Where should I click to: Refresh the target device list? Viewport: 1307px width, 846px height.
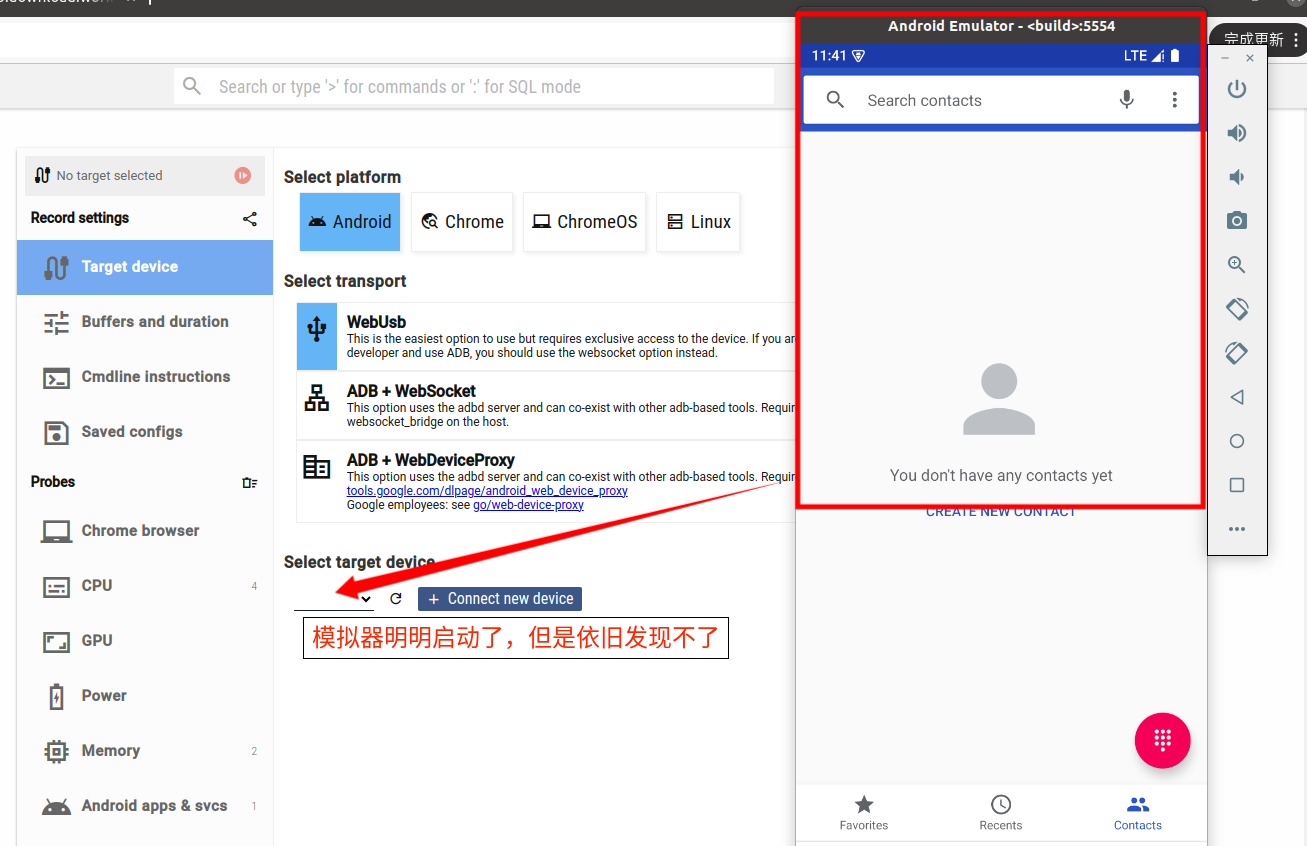point(396,599)
